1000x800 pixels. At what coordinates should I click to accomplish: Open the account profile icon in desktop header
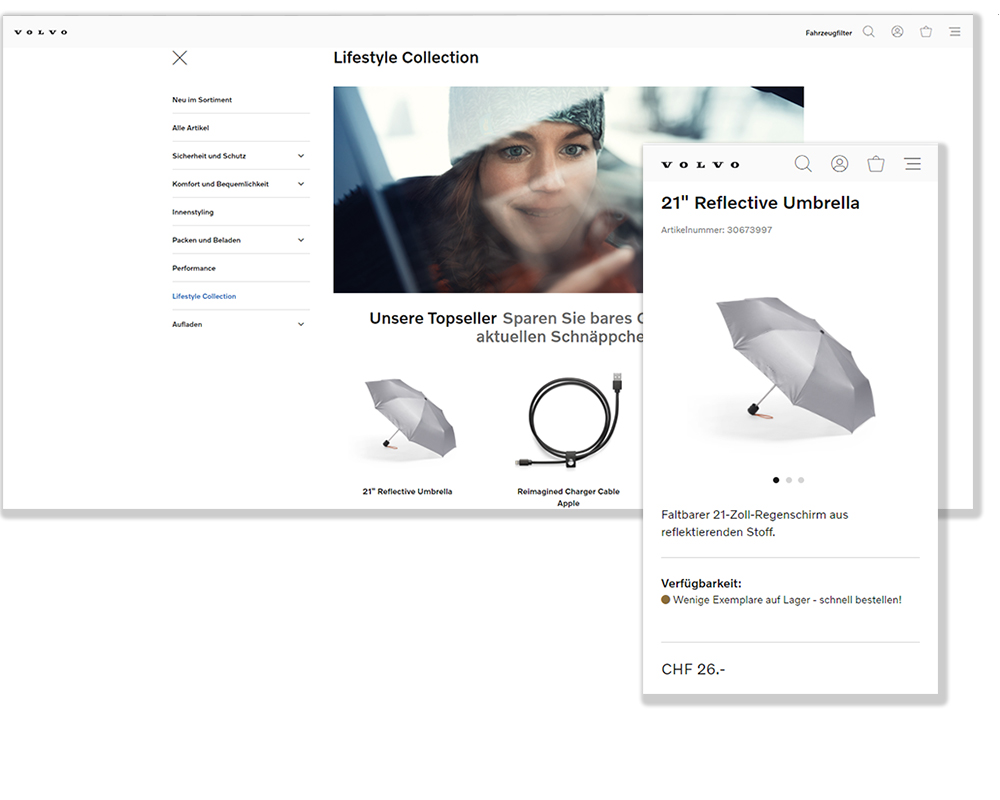(897, 32)
